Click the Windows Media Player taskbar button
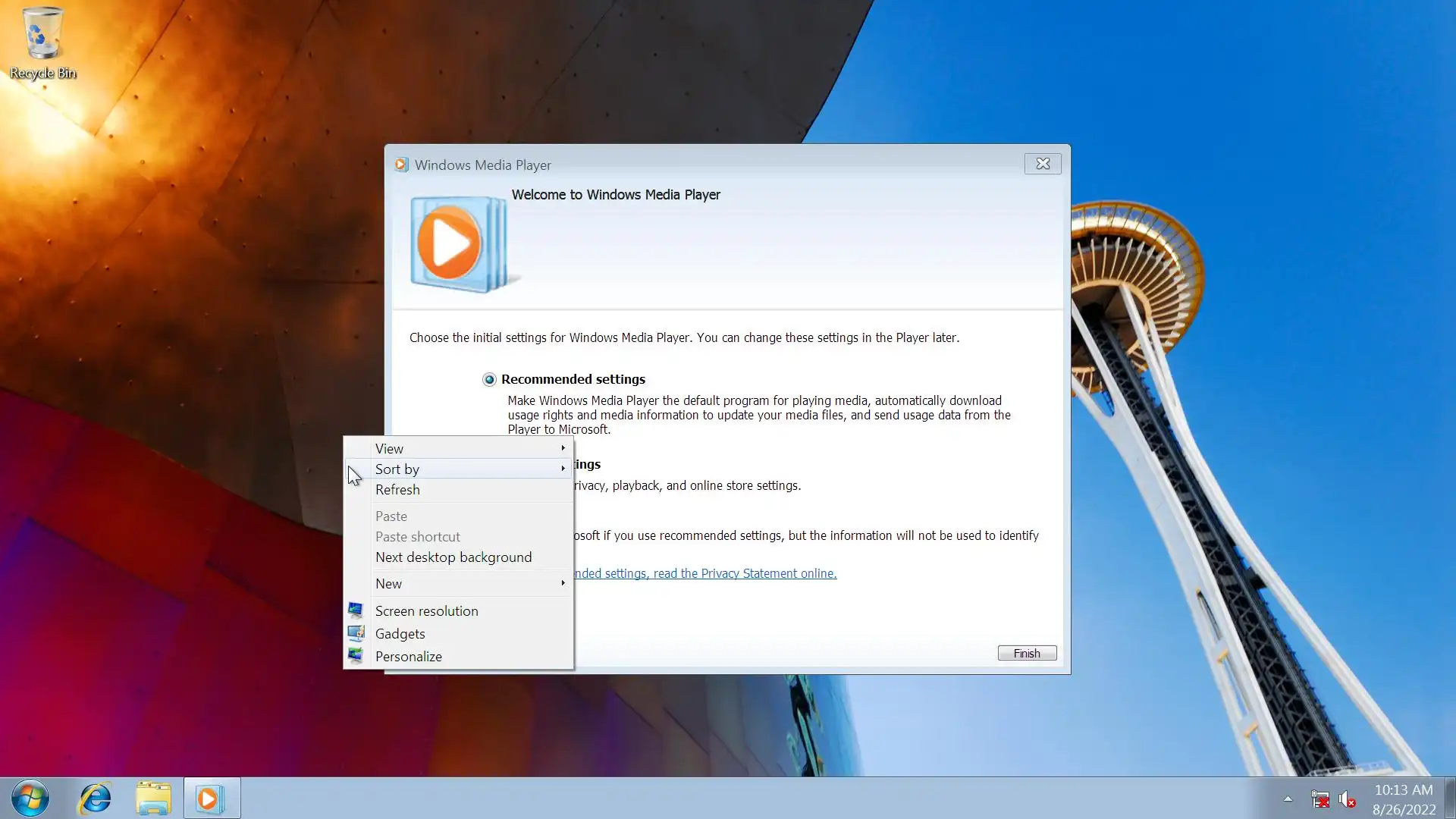 pos(212,798)
